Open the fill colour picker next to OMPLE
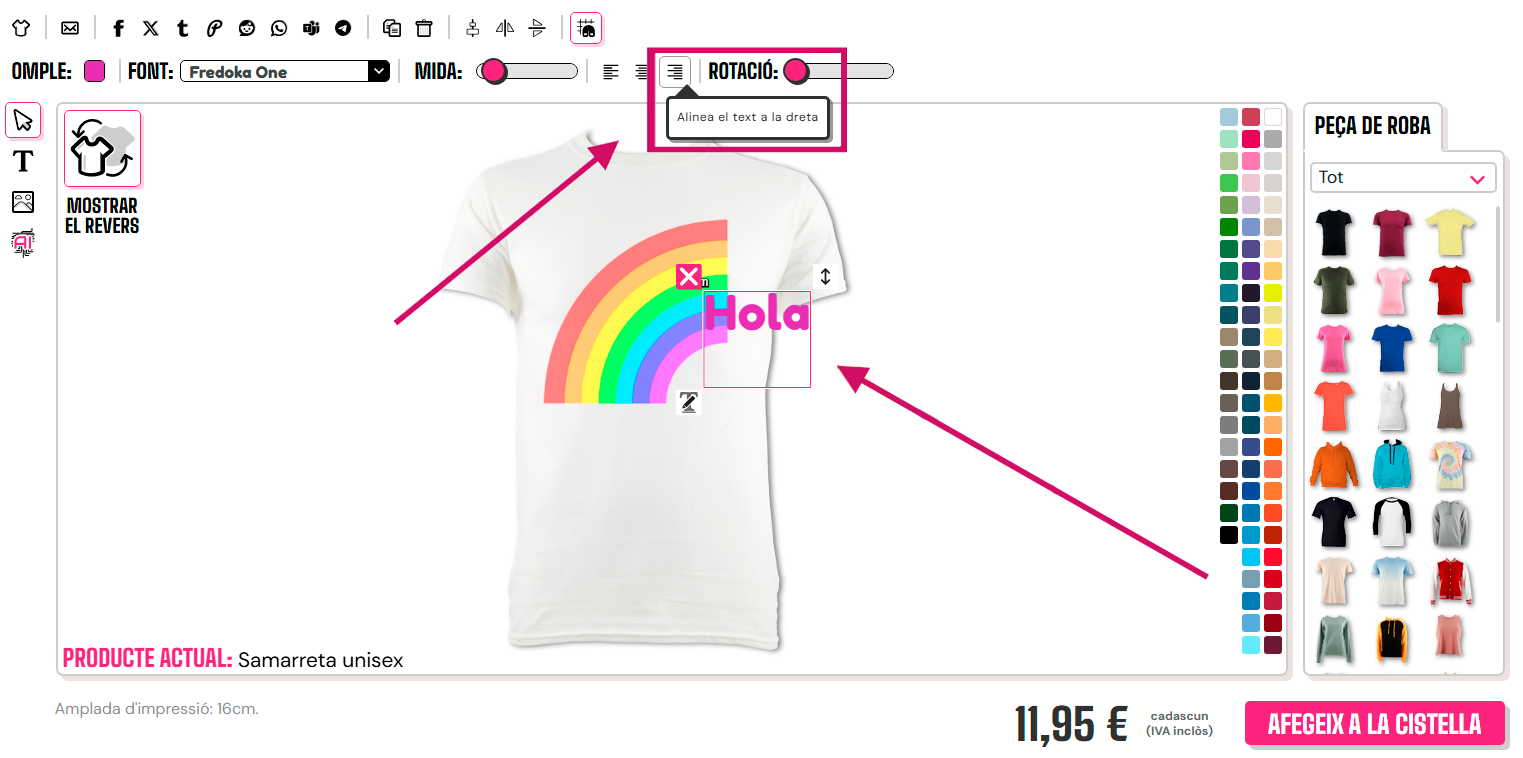 [94, 71]
